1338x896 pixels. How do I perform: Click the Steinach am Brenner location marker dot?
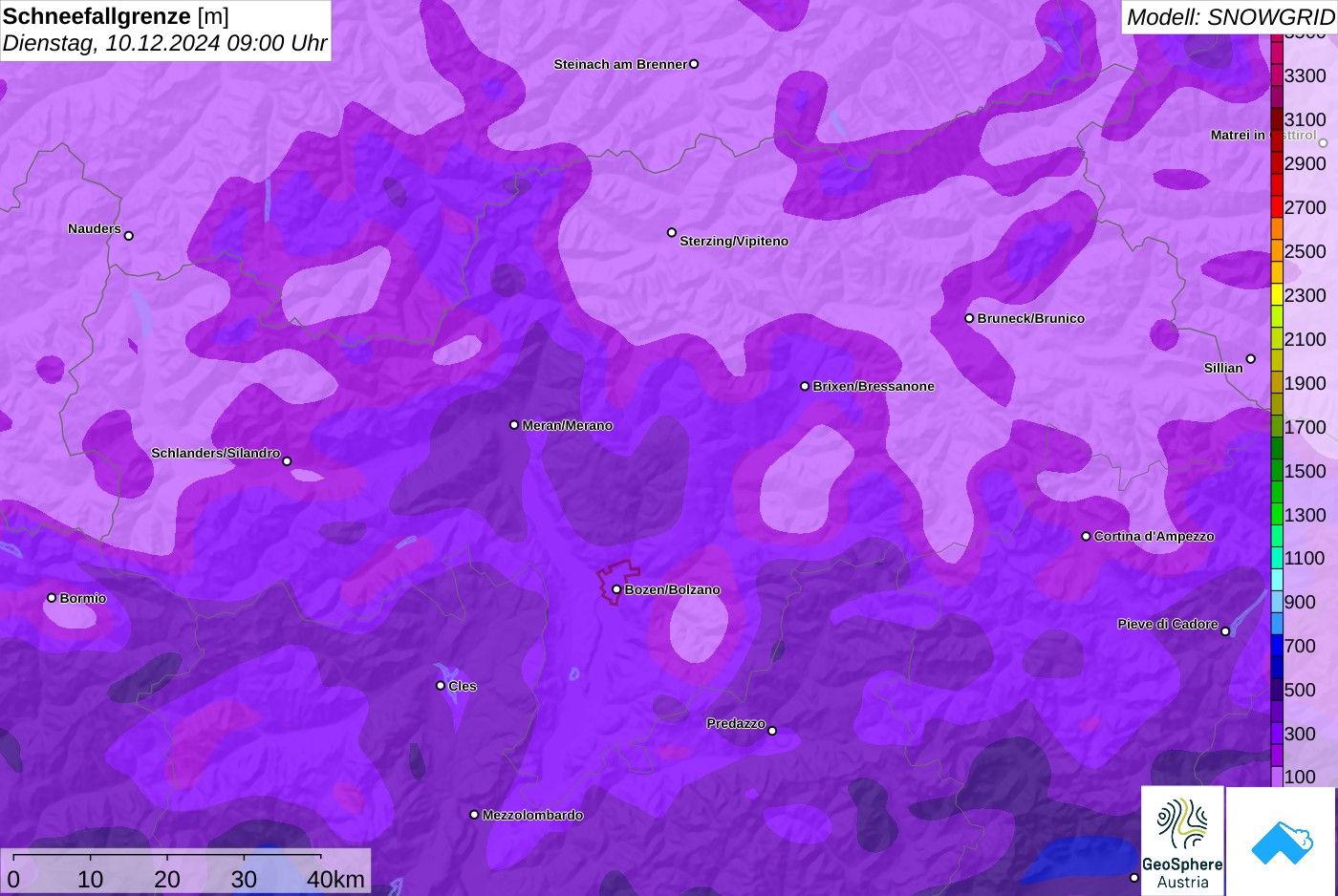(x=694, y=64)
